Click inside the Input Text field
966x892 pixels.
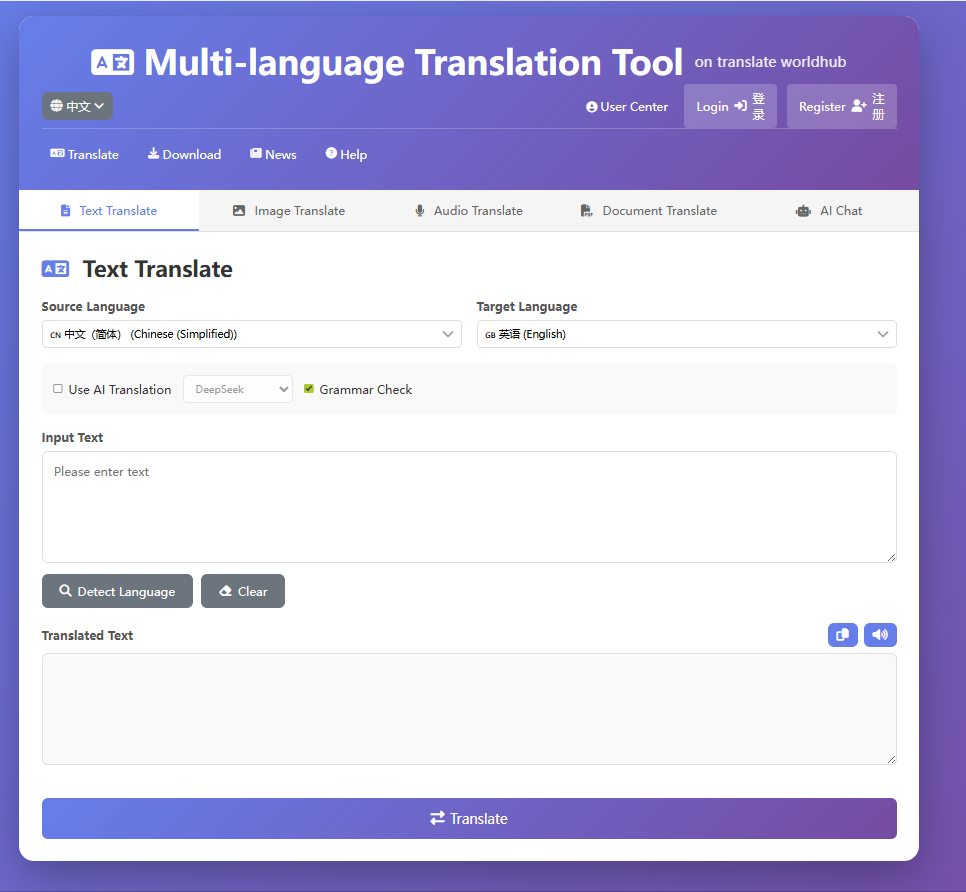click(x=469, y=507)
